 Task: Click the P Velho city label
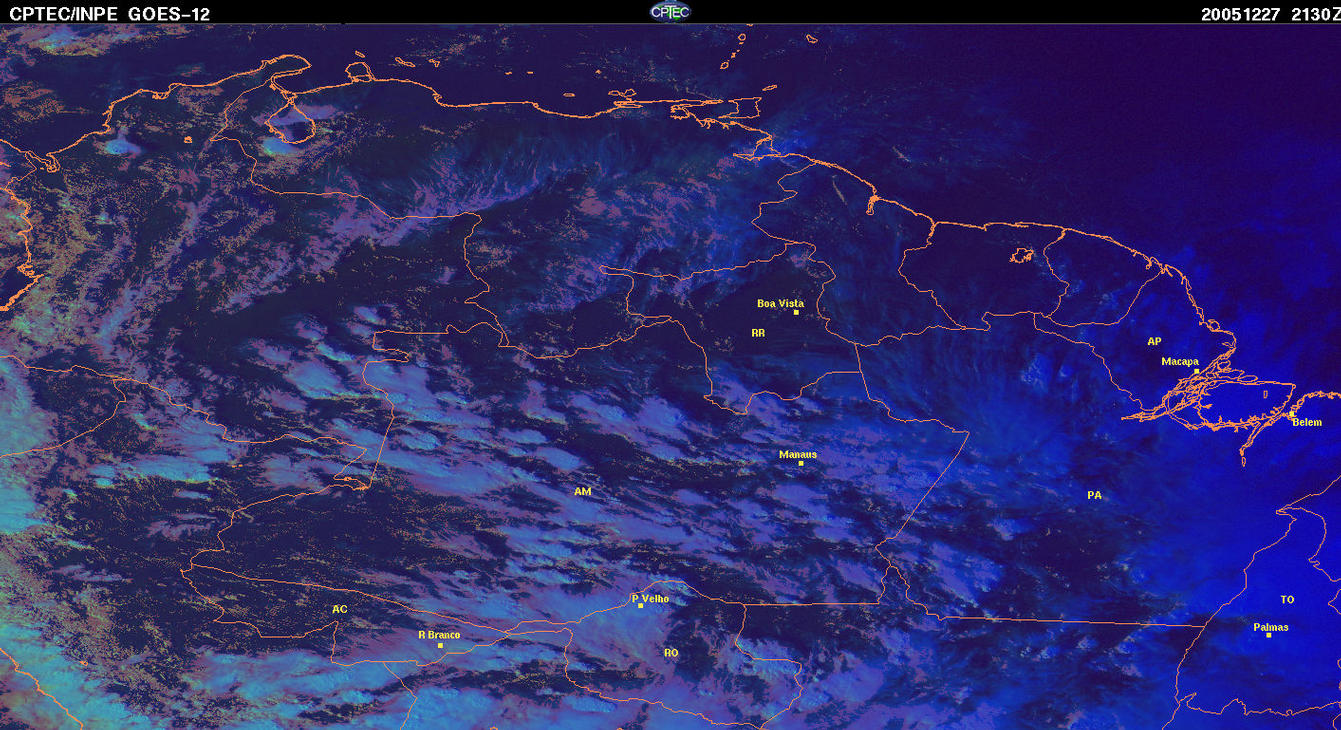[650, 598]
